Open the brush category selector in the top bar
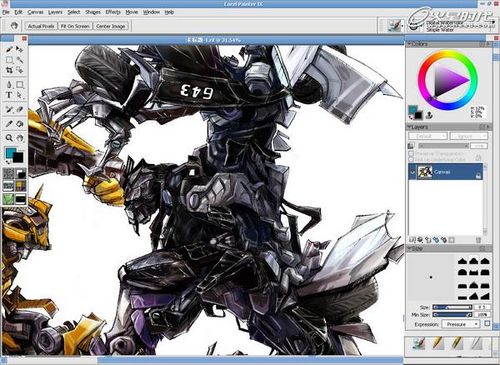Viewport: 500px width, 365px height. click(395, 25)
